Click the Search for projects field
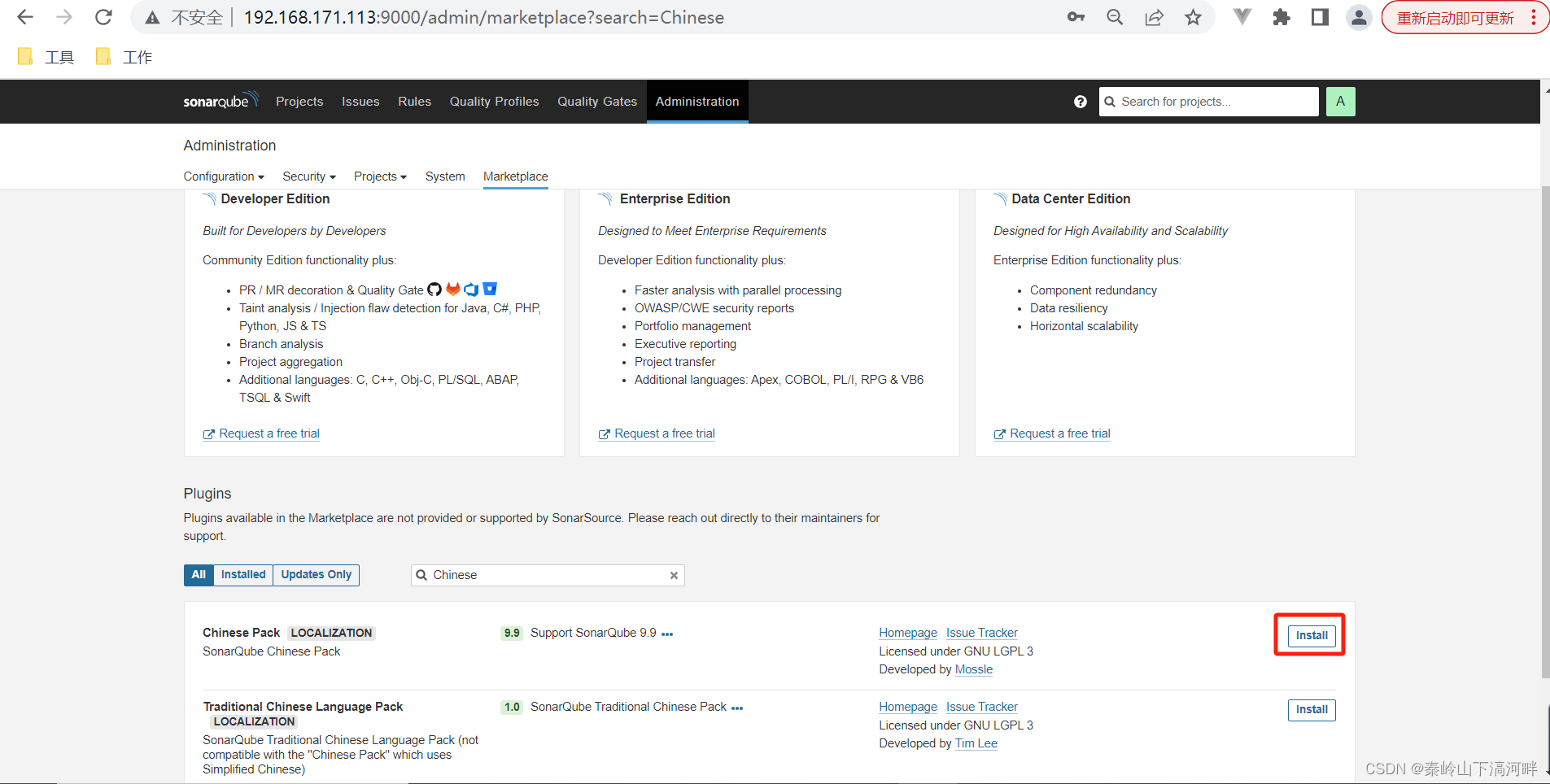1550x784 pixels. tap(1208, 102)
